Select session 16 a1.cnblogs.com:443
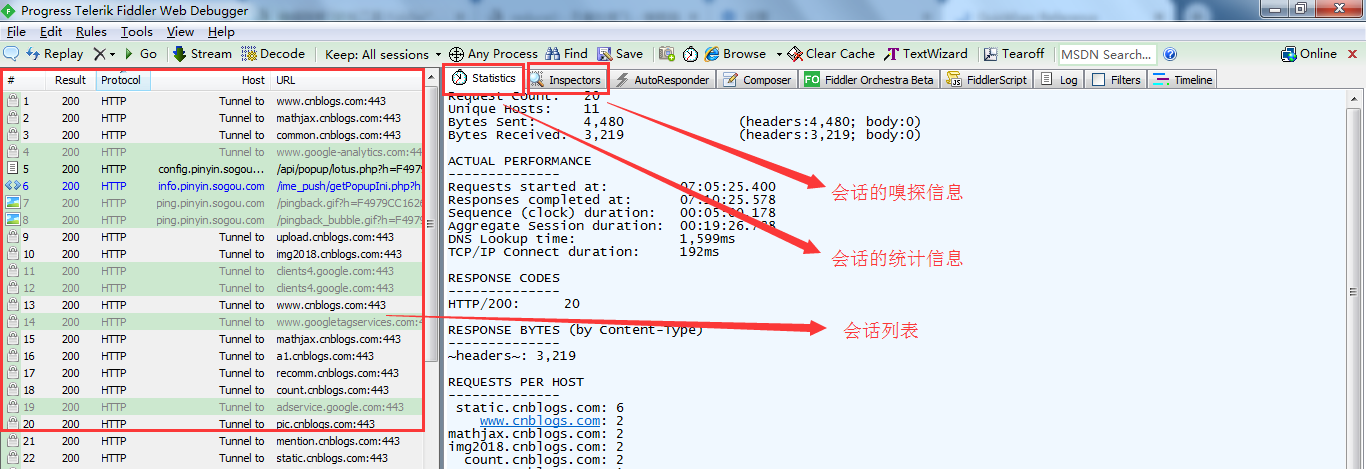 [212, 356]
